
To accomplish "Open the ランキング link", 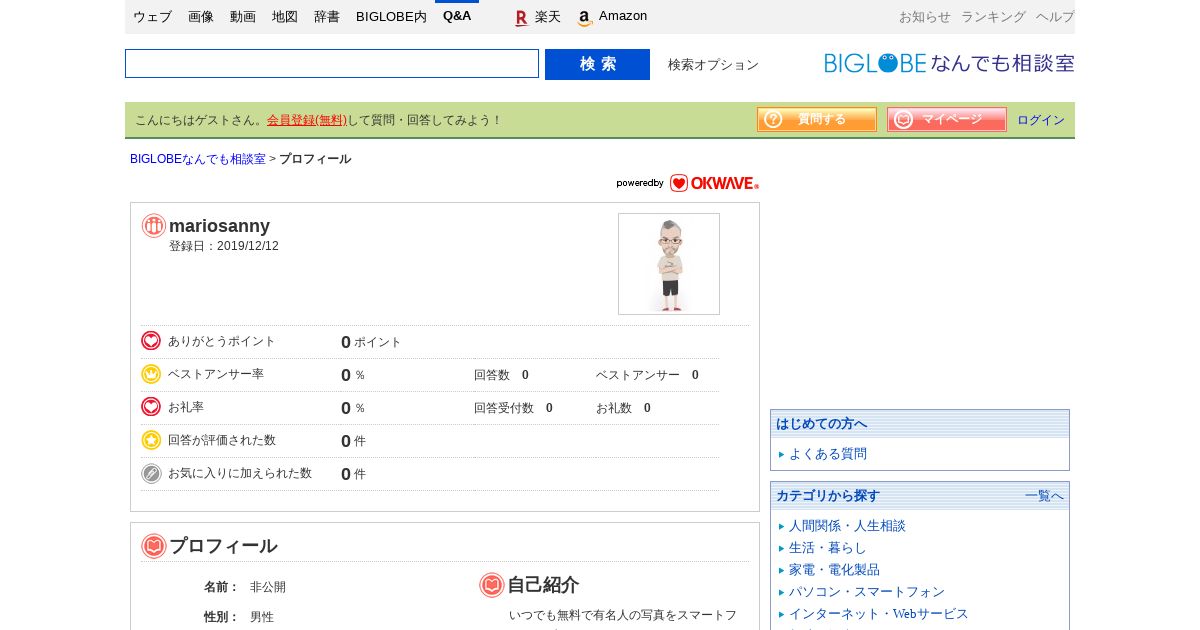I will (993, 17).
